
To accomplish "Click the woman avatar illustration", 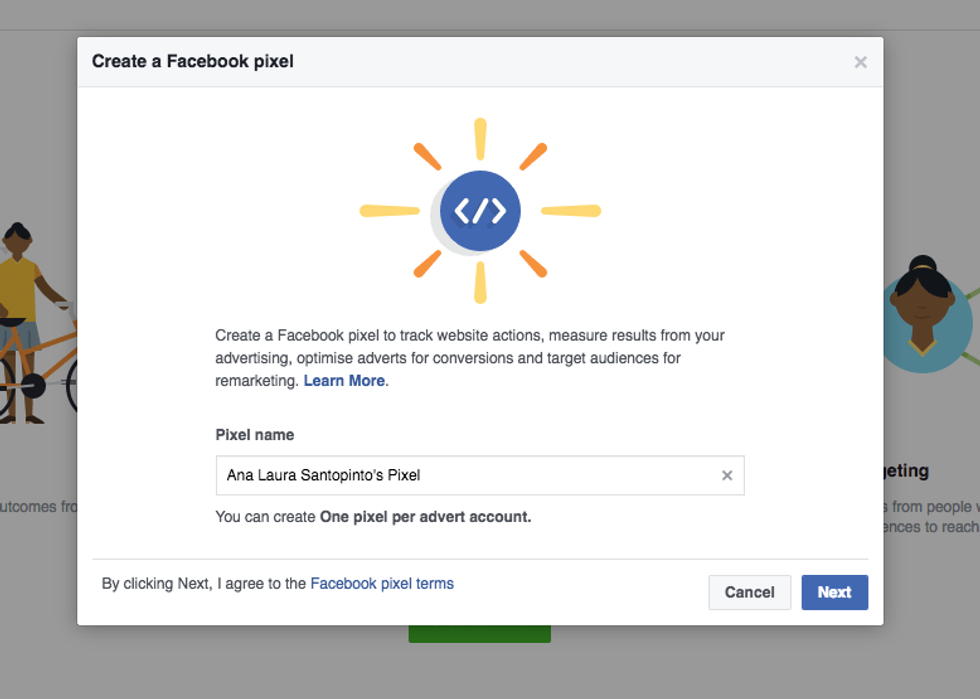I will point(922,312).
